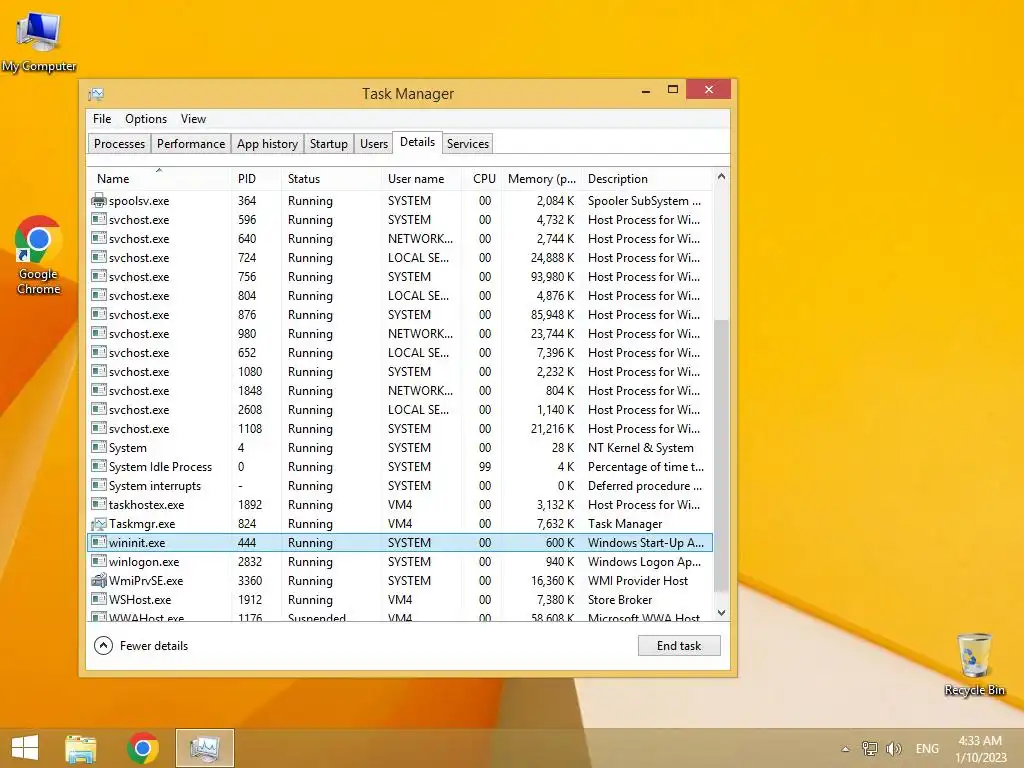Sort by Memory column header

click(542, 179)
